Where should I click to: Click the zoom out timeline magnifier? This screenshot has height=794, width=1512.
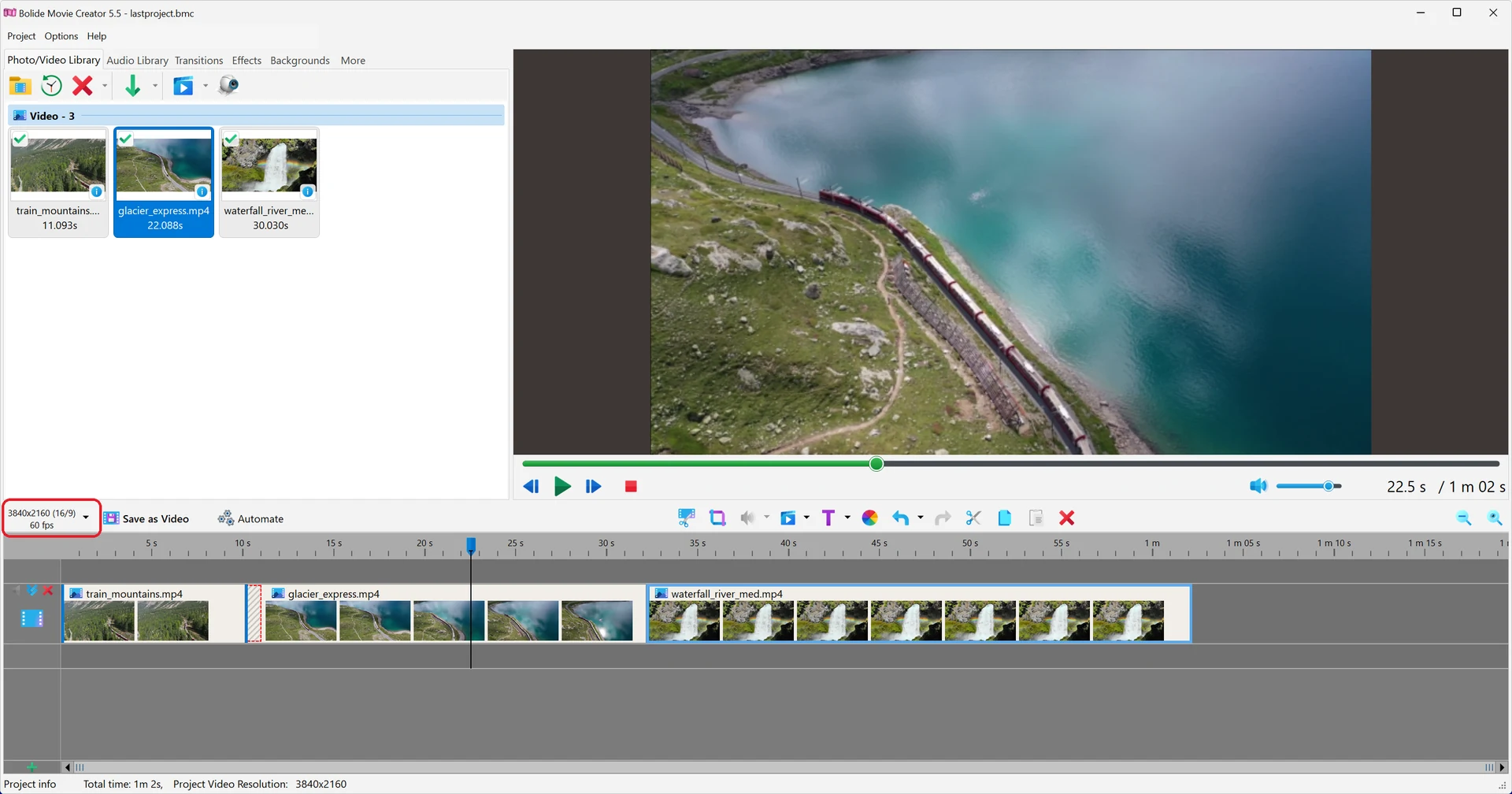click(x=1464, y=518)
